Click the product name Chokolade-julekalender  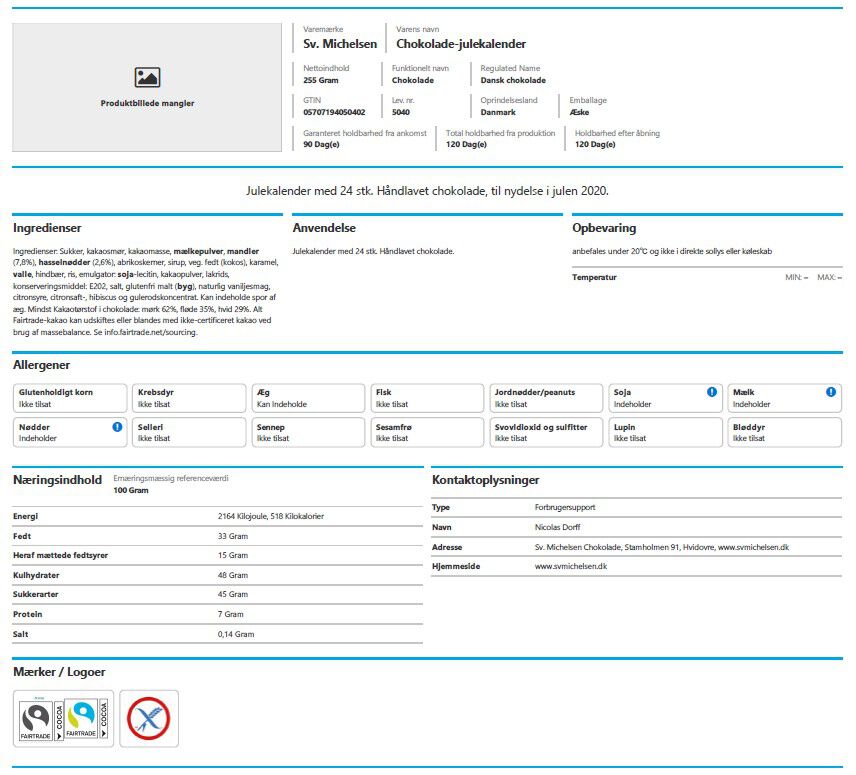(461, 44)
